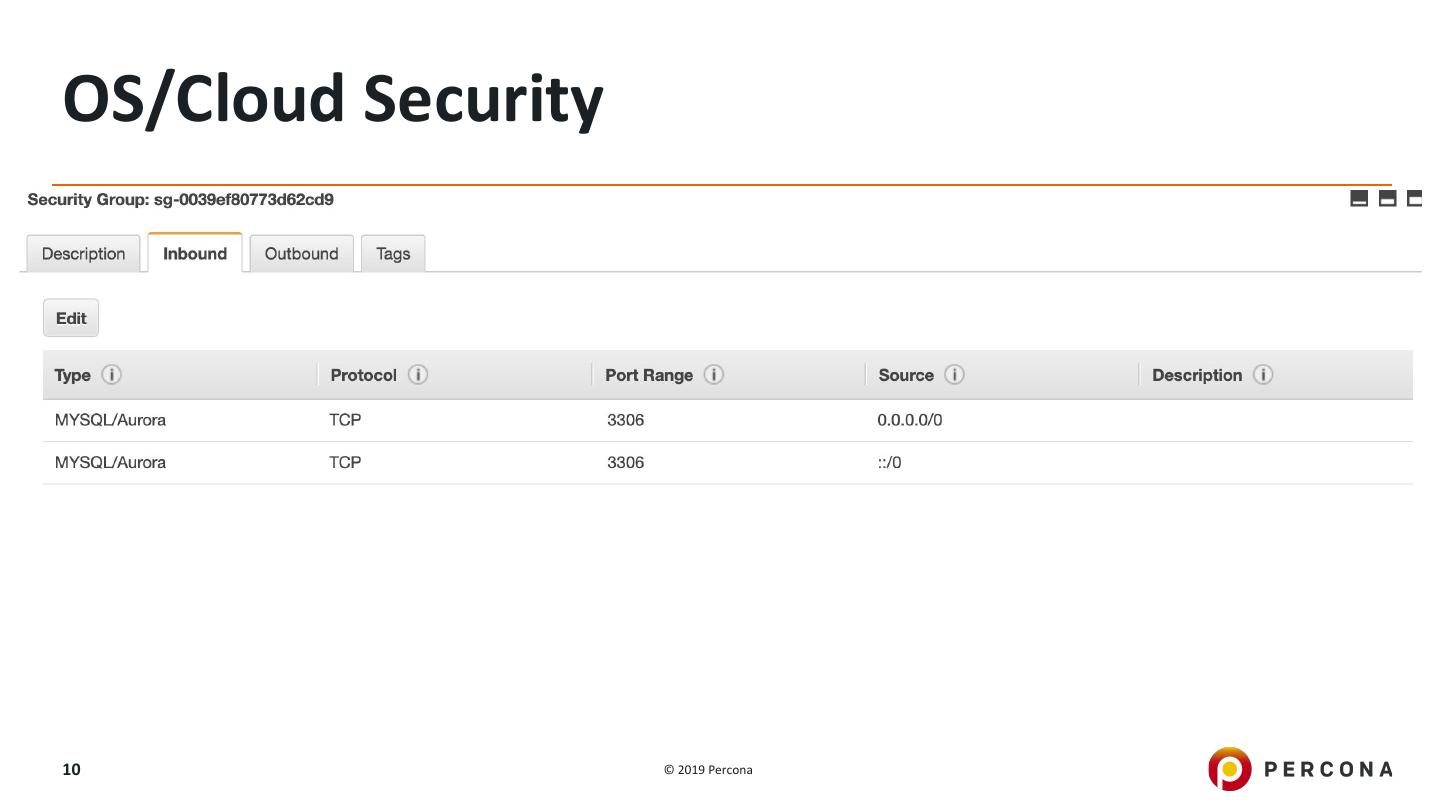Click the Port Range column header

coord(649,375)
